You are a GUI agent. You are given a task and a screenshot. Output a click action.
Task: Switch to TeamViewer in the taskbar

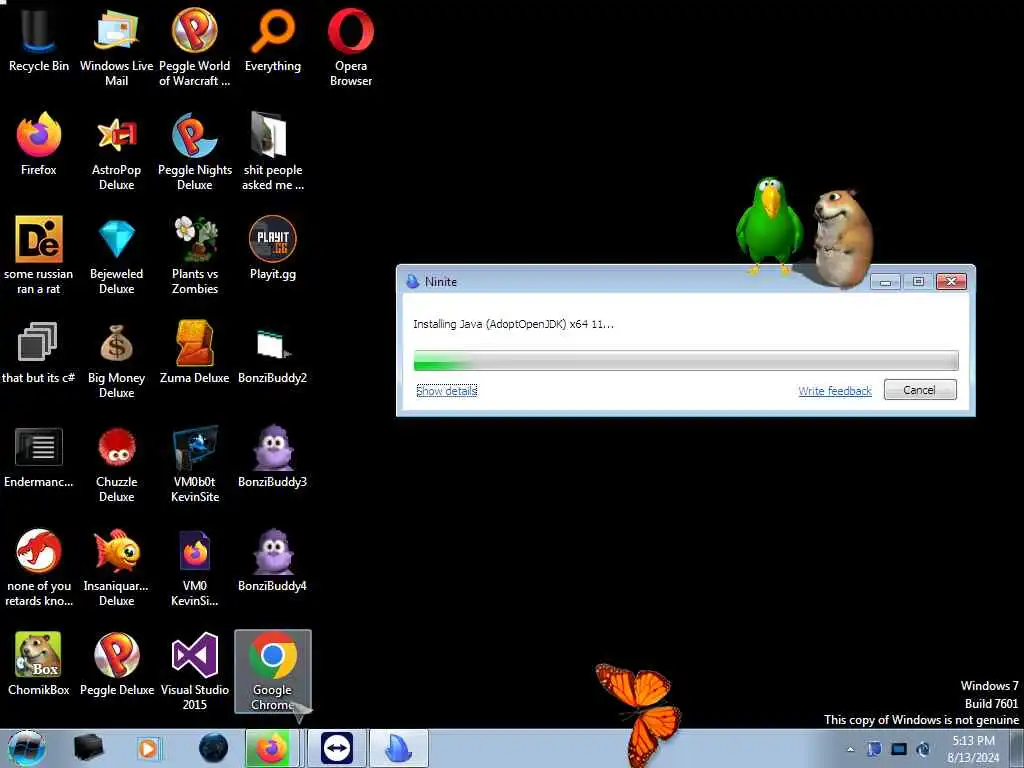coord(337,748)
